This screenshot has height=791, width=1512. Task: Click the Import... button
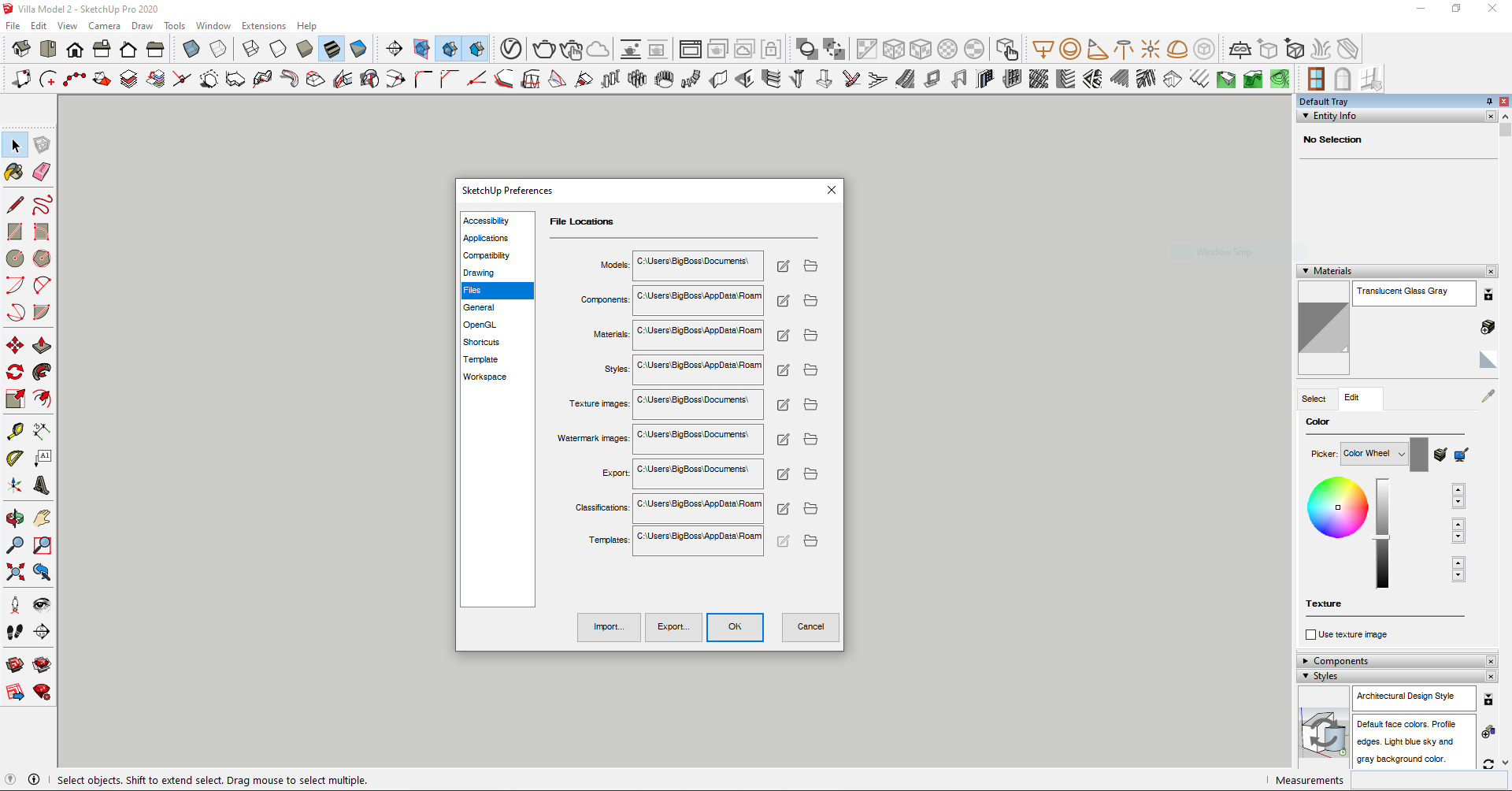click(609, 627)
